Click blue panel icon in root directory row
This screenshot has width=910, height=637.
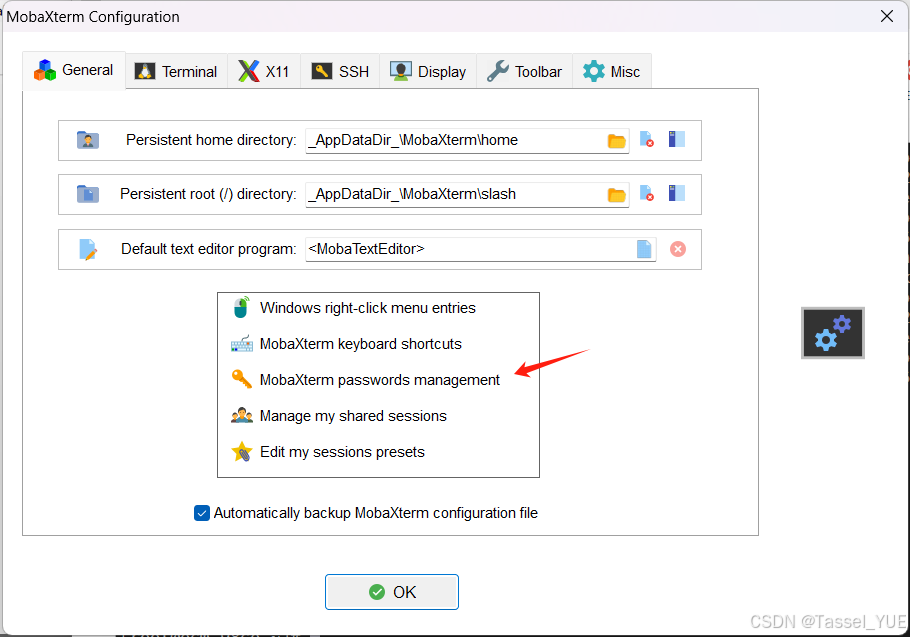click(x=677, y=193)
